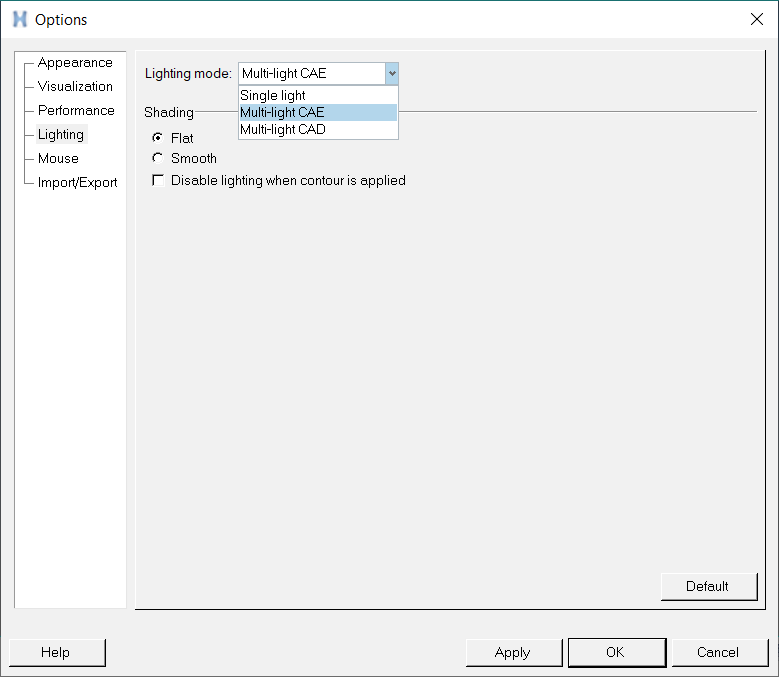Open the Mouse options category

[58, 158]
